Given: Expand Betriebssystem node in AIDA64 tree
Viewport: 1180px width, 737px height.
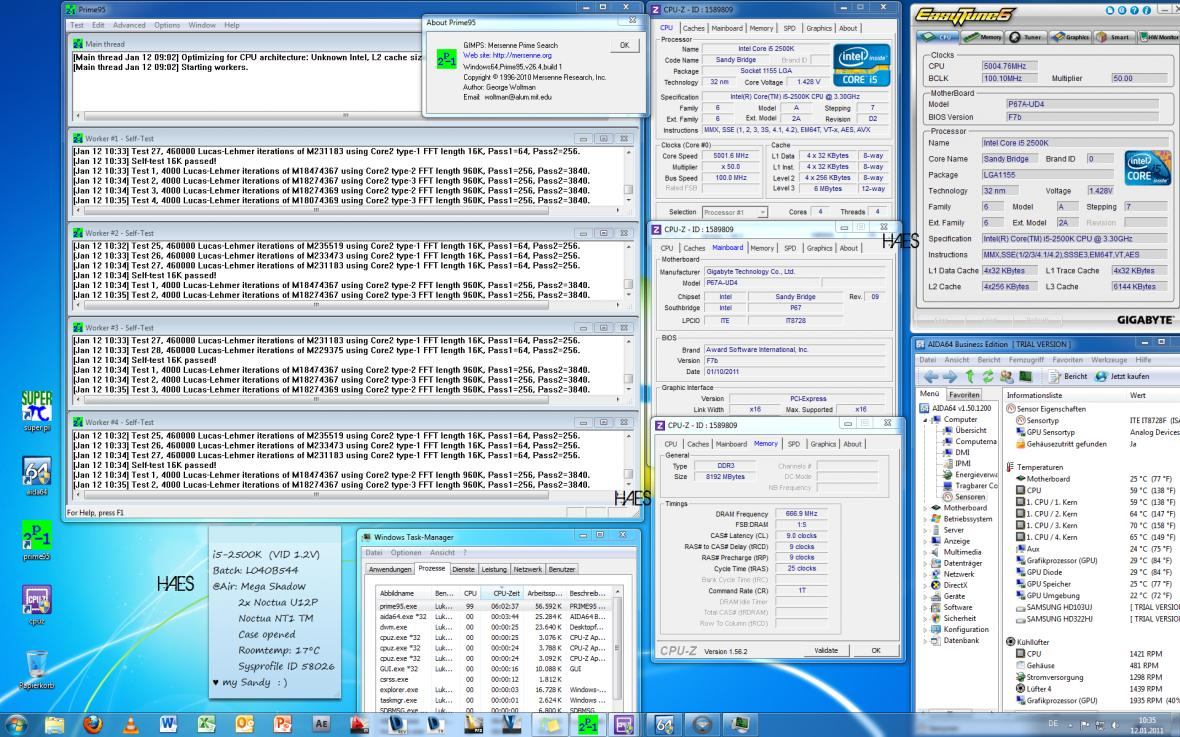Looking at the screenshot, I should (x=926, y=519).
